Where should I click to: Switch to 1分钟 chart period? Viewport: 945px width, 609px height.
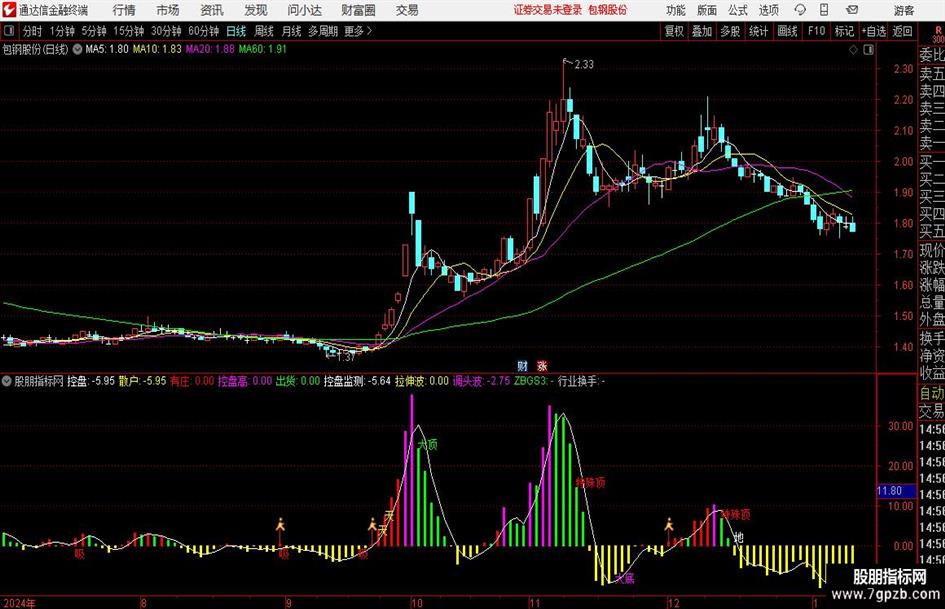(62, 31)
